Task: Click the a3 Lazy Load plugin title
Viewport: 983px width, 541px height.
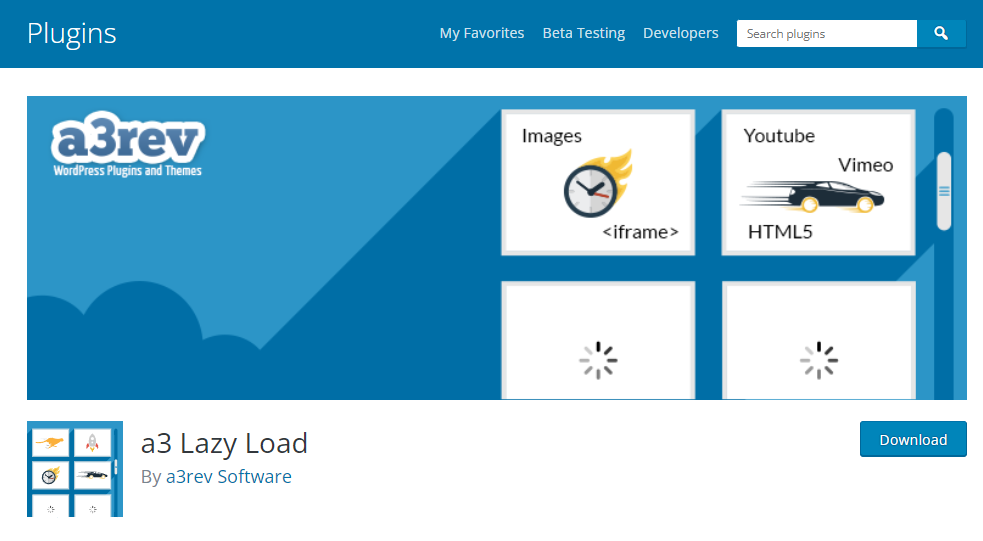Action: 224,443
